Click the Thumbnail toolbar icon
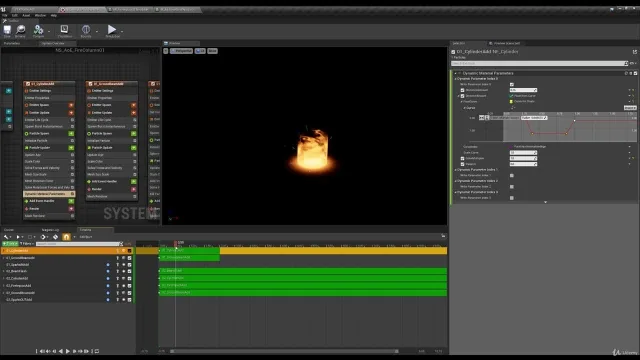This screenshot has height=360, width=640. pyautogui.click(x=64, y=29)
